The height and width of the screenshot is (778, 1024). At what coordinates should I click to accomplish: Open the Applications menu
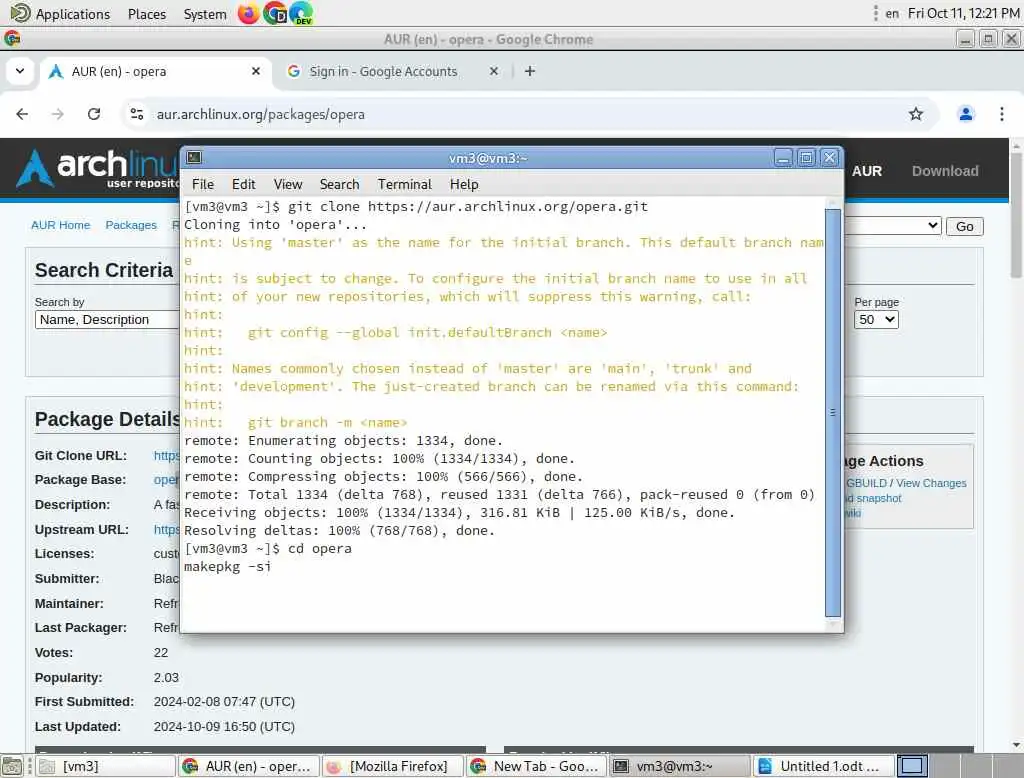pyautogui.click(x=61, y=14)
